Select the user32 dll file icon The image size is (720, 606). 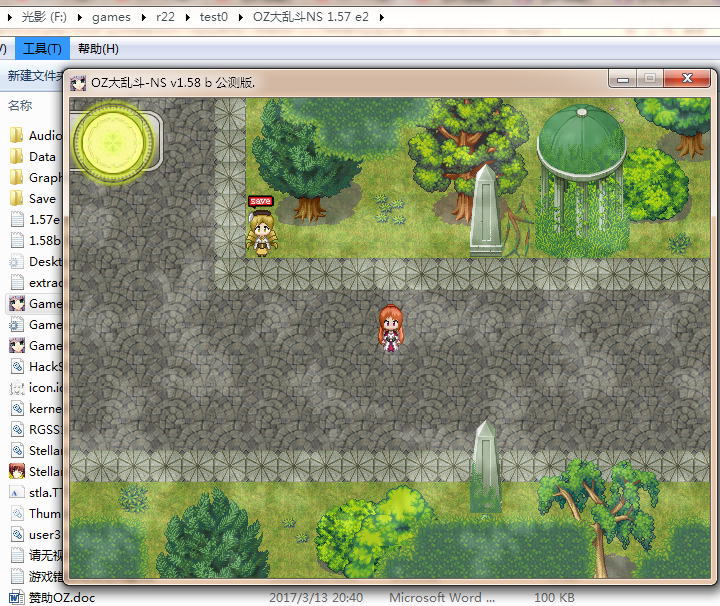click(x=17, y=535)
